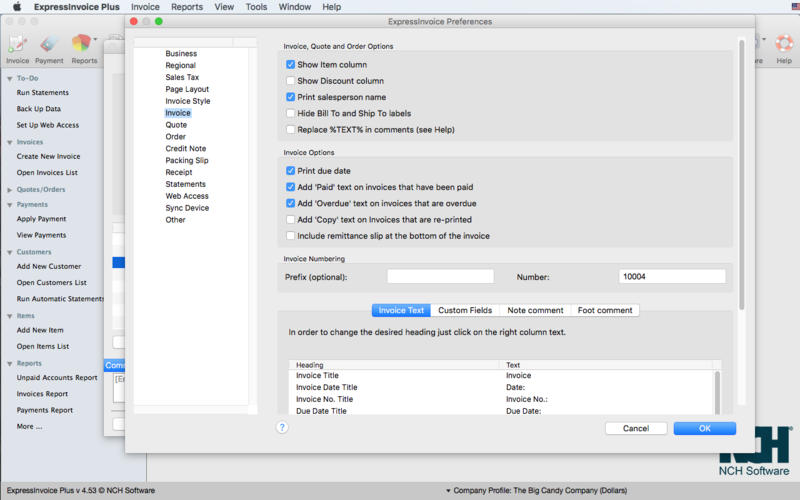Collapse the To-Do sidebar section

[10, 78]
